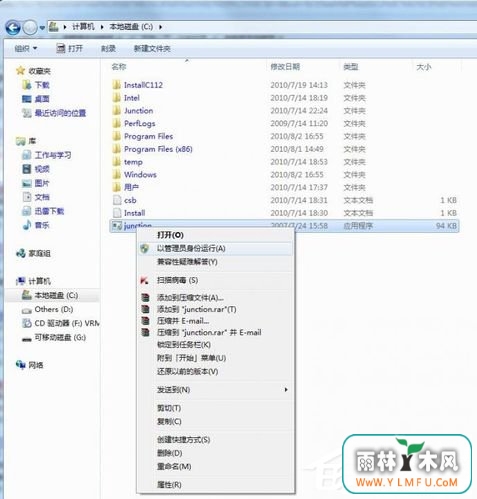Image resolution: width=477 pixels, height=499 pixels.
Task: Choose 打开(O) in the context menu
Action: pyautogui.click(x=215, y=235)
